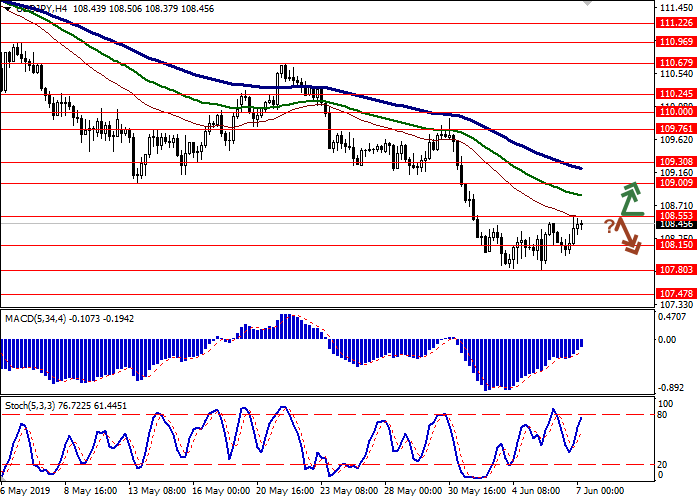Screen dimensions: 700x500
Task: Select the 107.803 support level label
Action: (677, 269)
